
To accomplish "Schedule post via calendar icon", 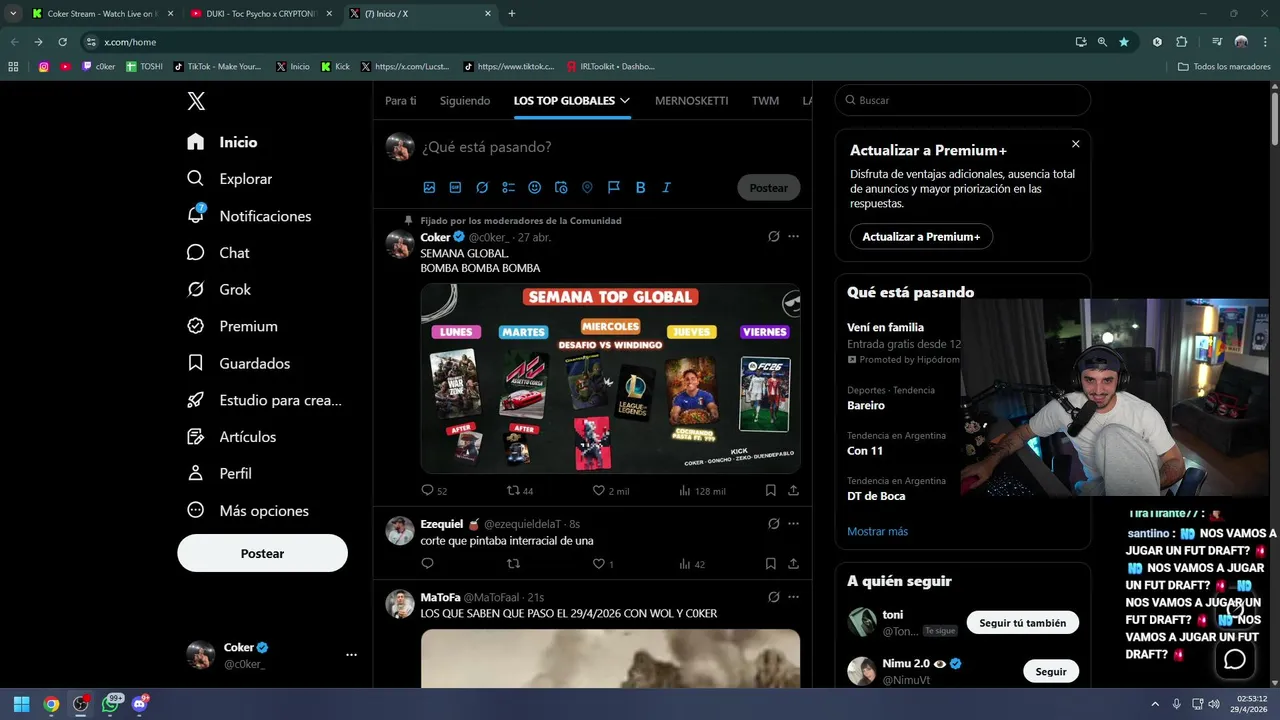I will 561,187.
